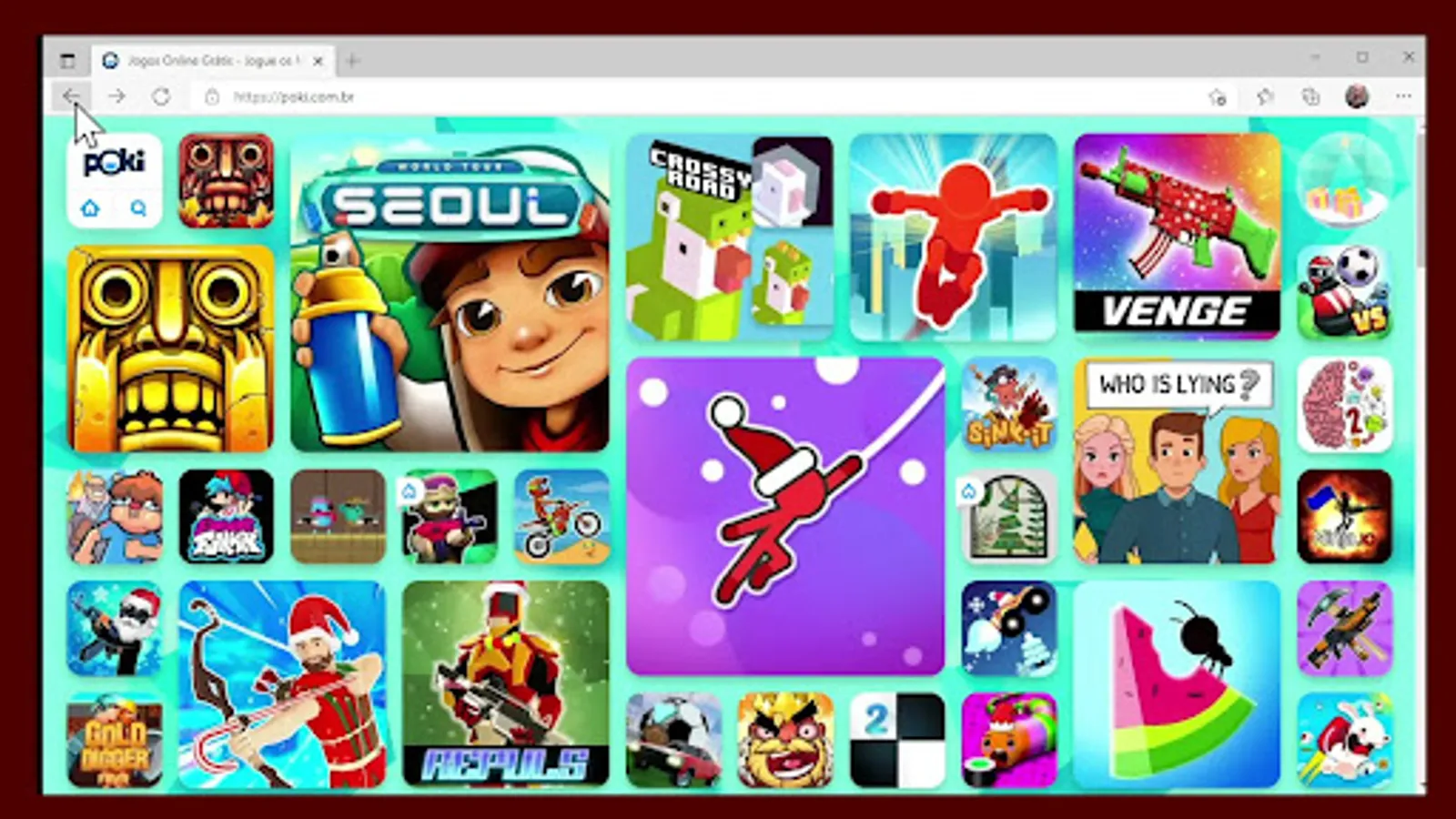Open the large golden Temple Run idol game
This screenshot has width=1456, height=819.
[x=170, y=349]
